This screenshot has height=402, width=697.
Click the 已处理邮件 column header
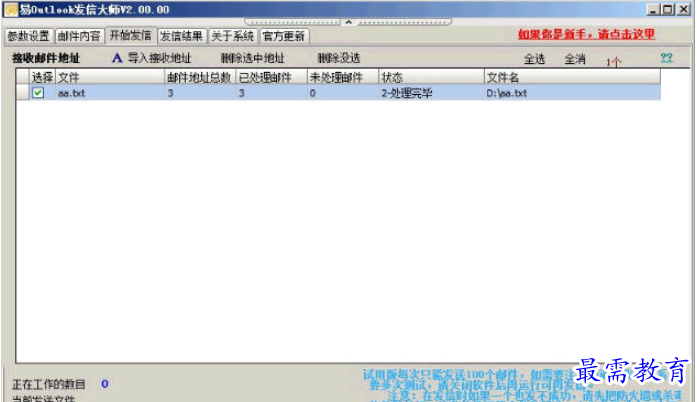(271, 77)
